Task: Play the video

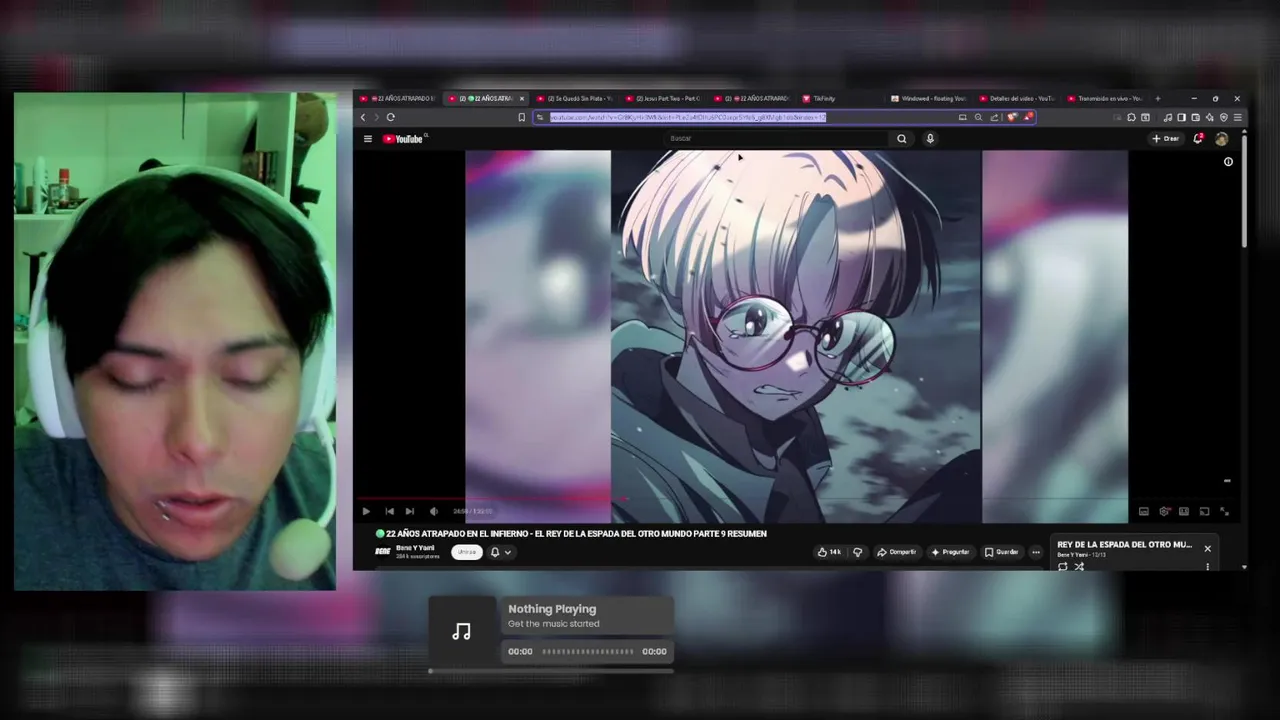Action: pos(366,511)
